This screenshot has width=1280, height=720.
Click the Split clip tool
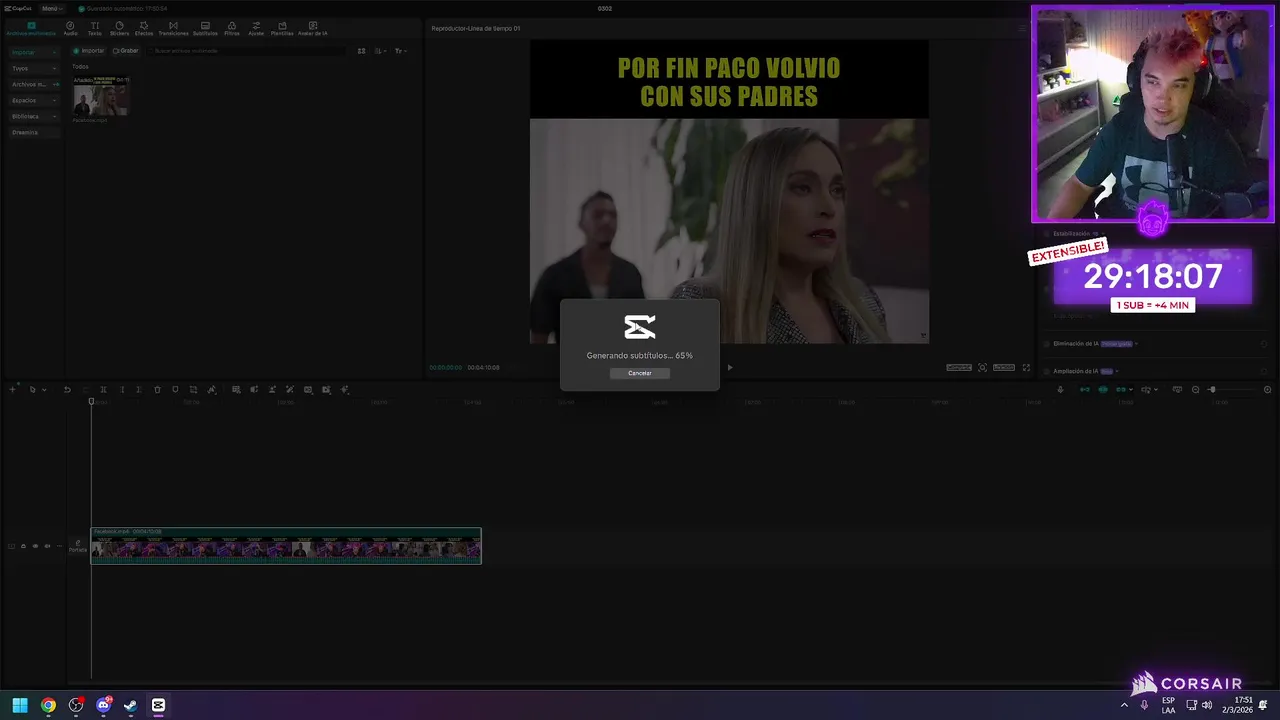[103, 389]
